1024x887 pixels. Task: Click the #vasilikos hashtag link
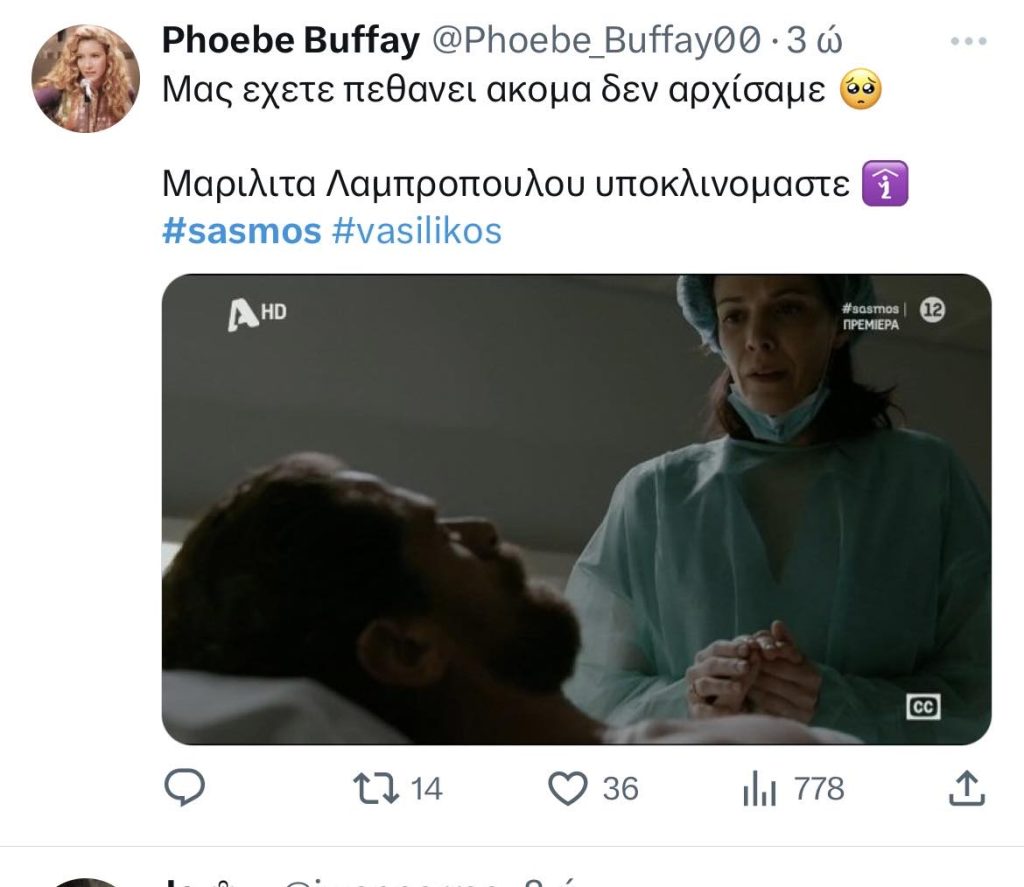click(x=417, y=231)
